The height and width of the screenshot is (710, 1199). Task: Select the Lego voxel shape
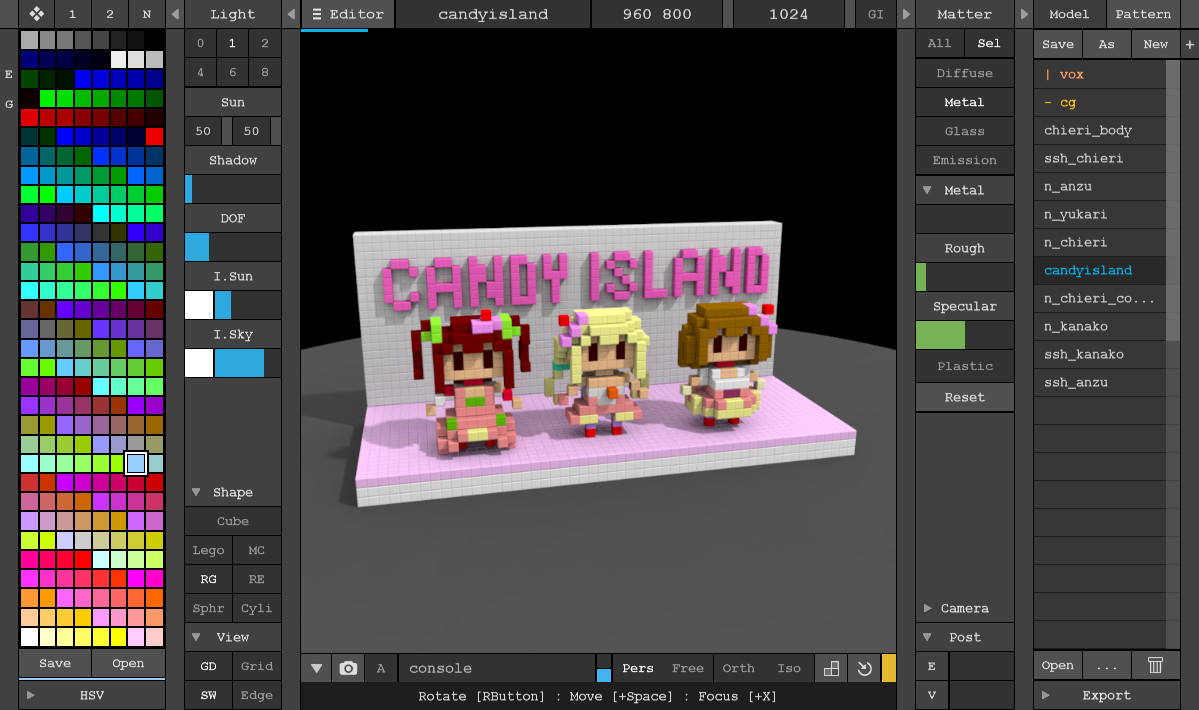(x=208, y=550)
